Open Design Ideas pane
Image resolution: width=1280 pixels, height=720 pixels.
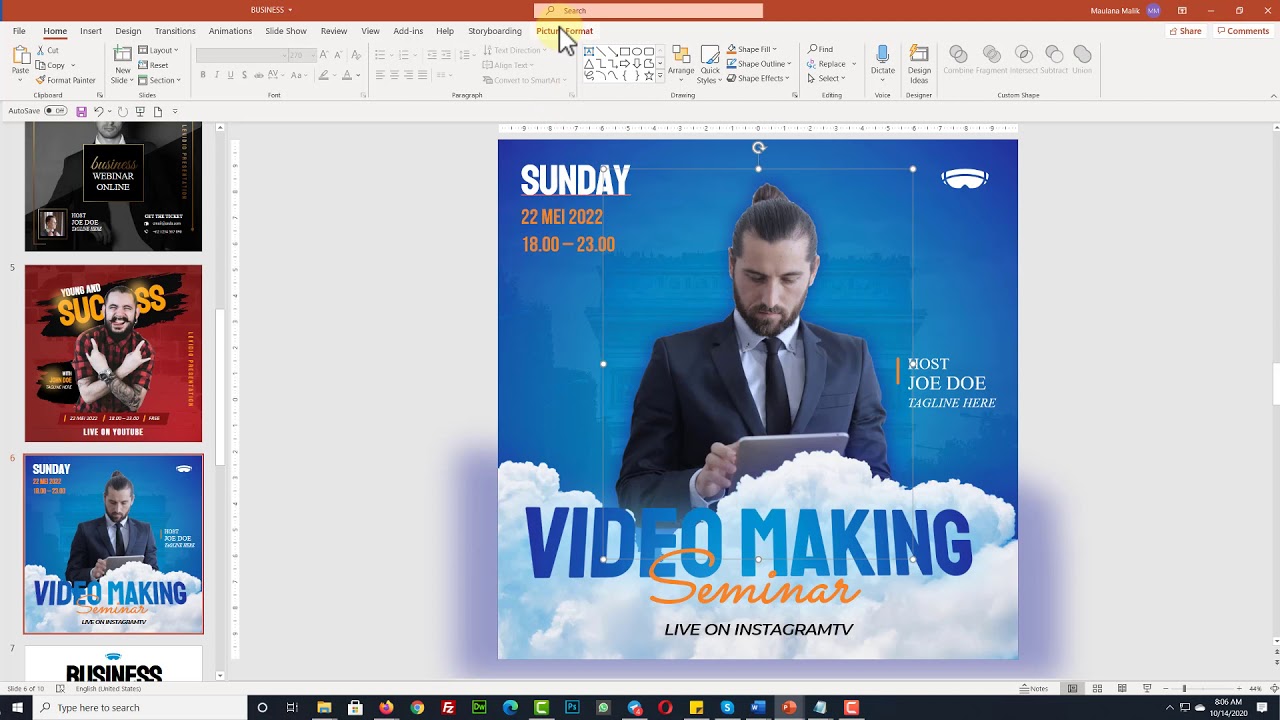click(919, 55)
